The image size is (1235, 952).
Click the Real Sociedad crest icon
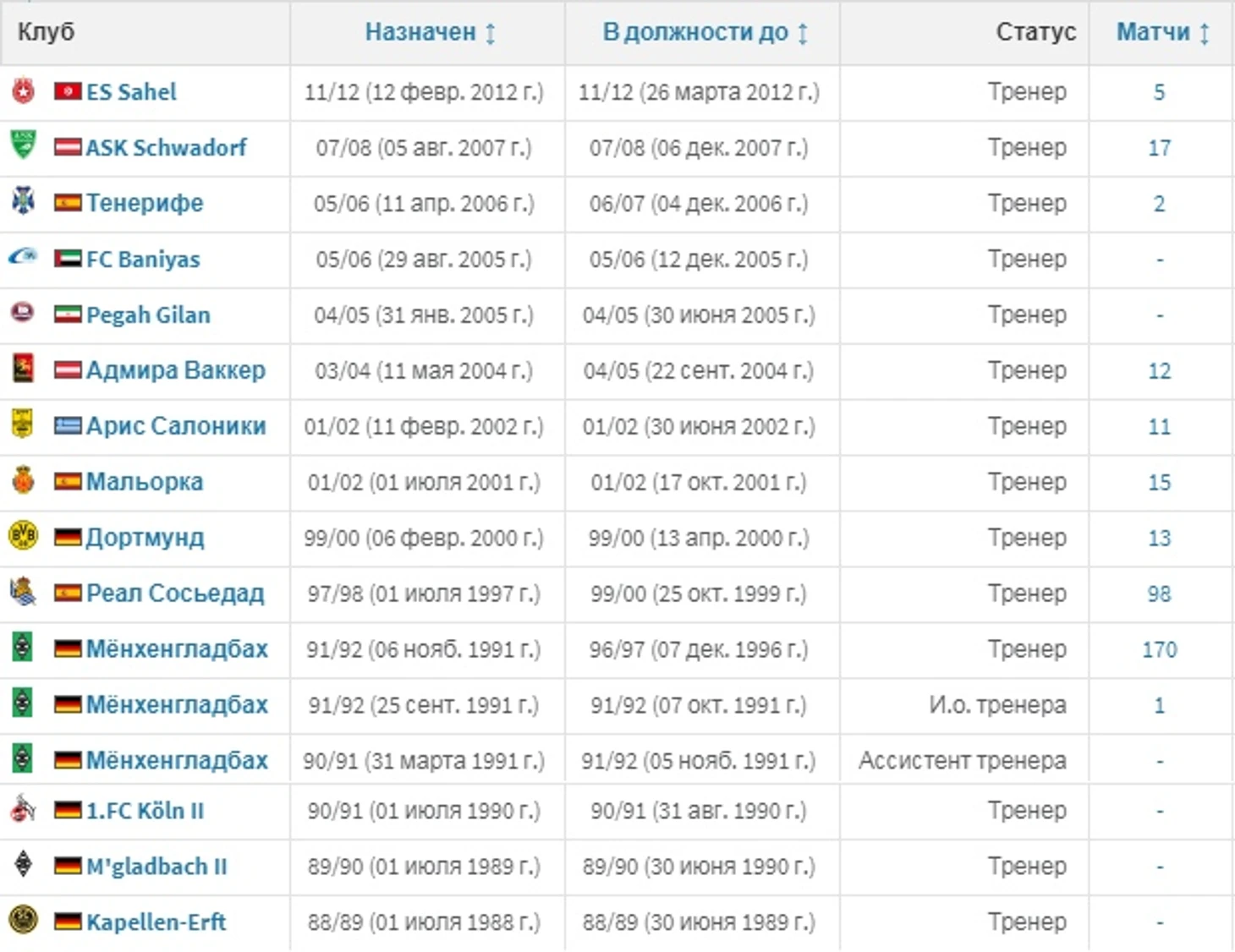[24, 592]
